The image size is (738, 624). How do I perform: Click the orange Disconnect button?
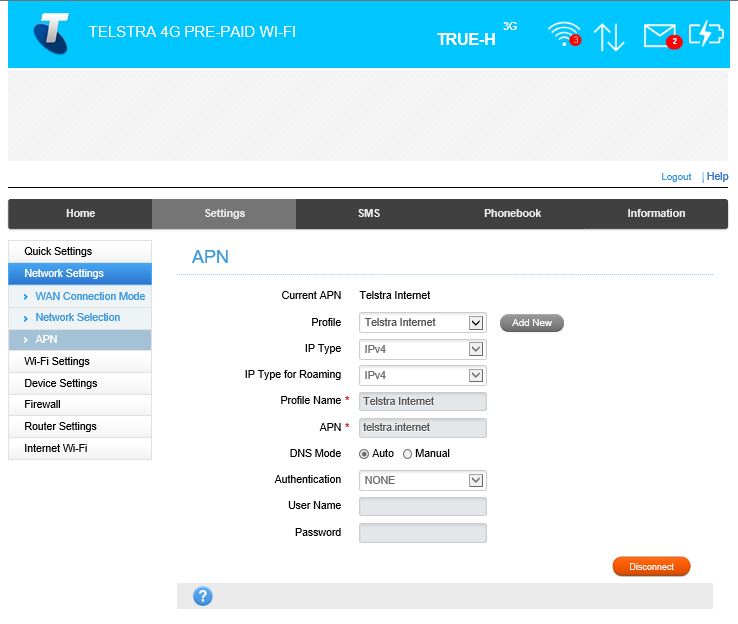651,567
